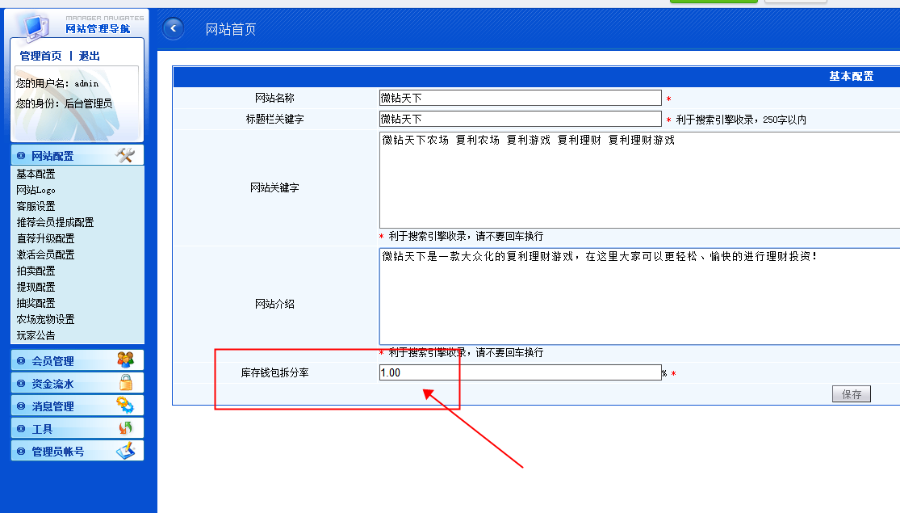The width and height of the screenshot is (900, 513).
Task: Click the 网站介绍 label
Action: (274, 304)
